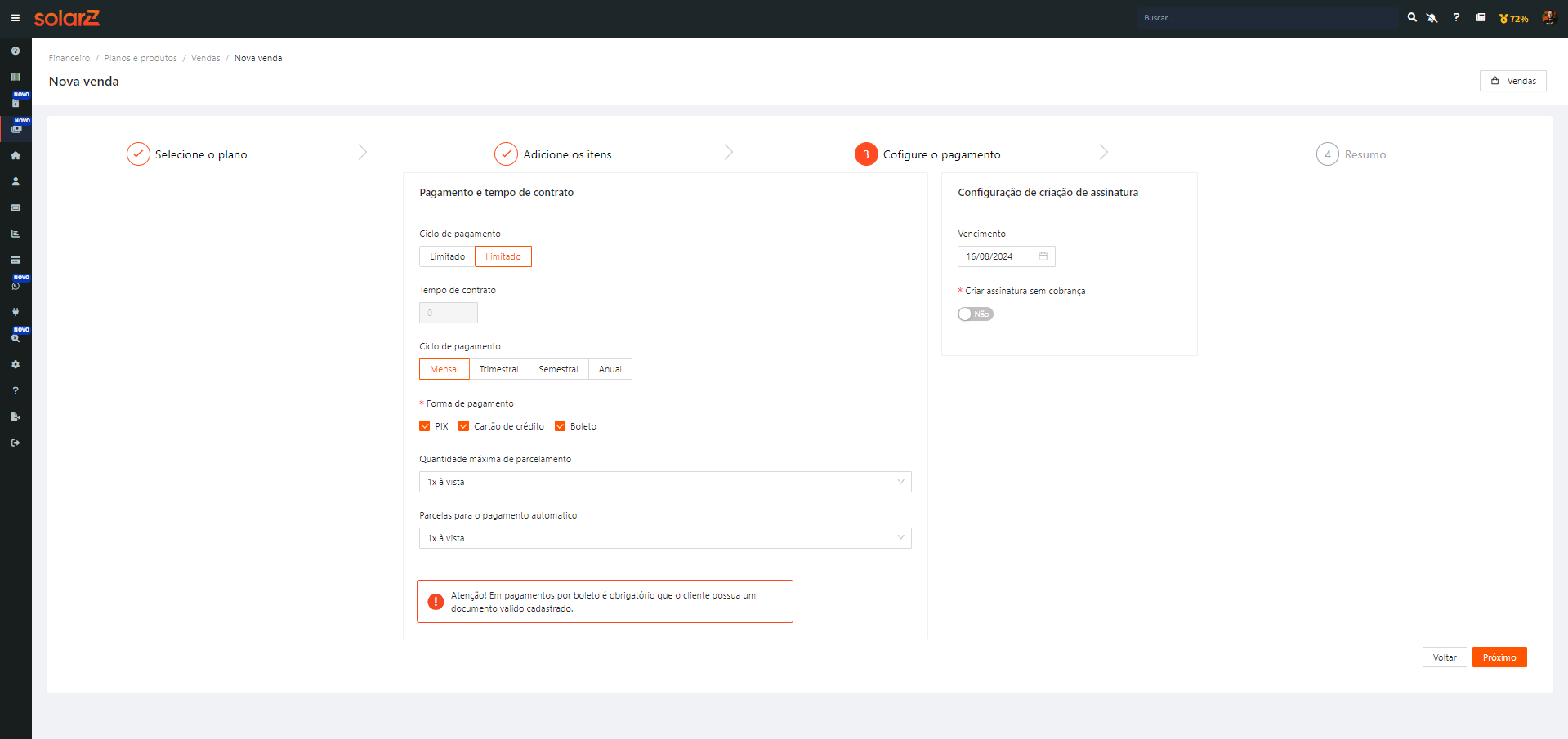Open the hamburger menu in top bar
Viewport: 1568px width, 739px height.
tap(15, 18)
